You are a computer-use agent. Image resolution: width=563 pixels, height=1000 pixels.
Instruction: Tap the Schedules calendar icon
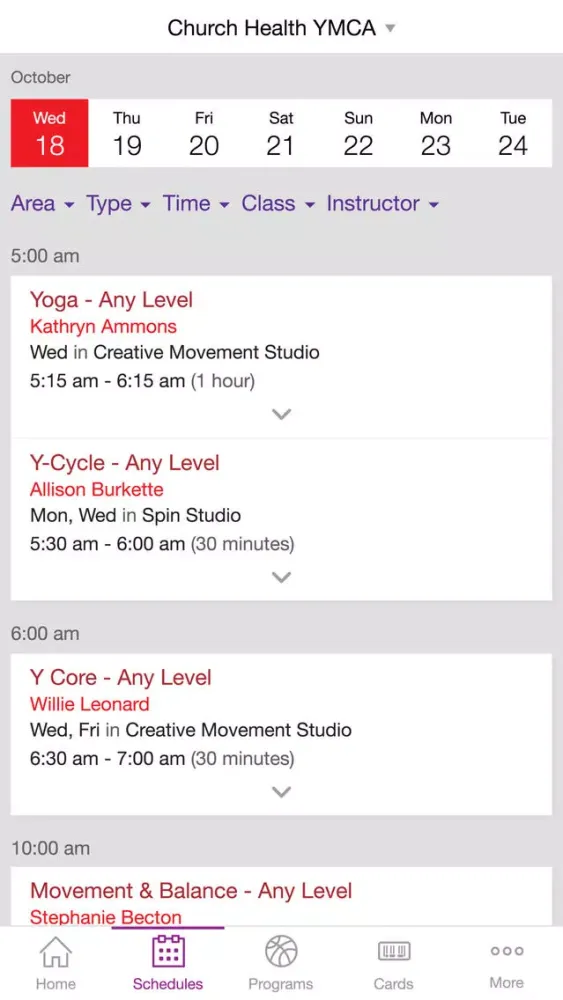coord(168,951)
